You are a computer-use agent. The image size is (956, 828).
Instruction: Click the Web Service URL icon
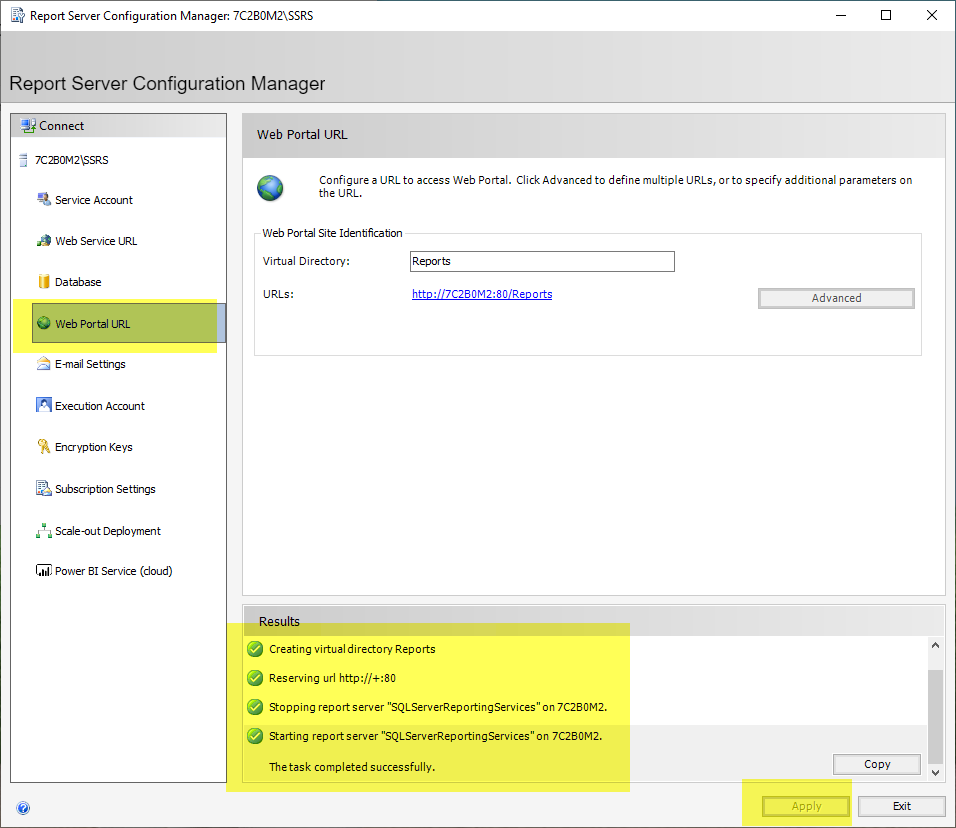(x=43, y=241)
